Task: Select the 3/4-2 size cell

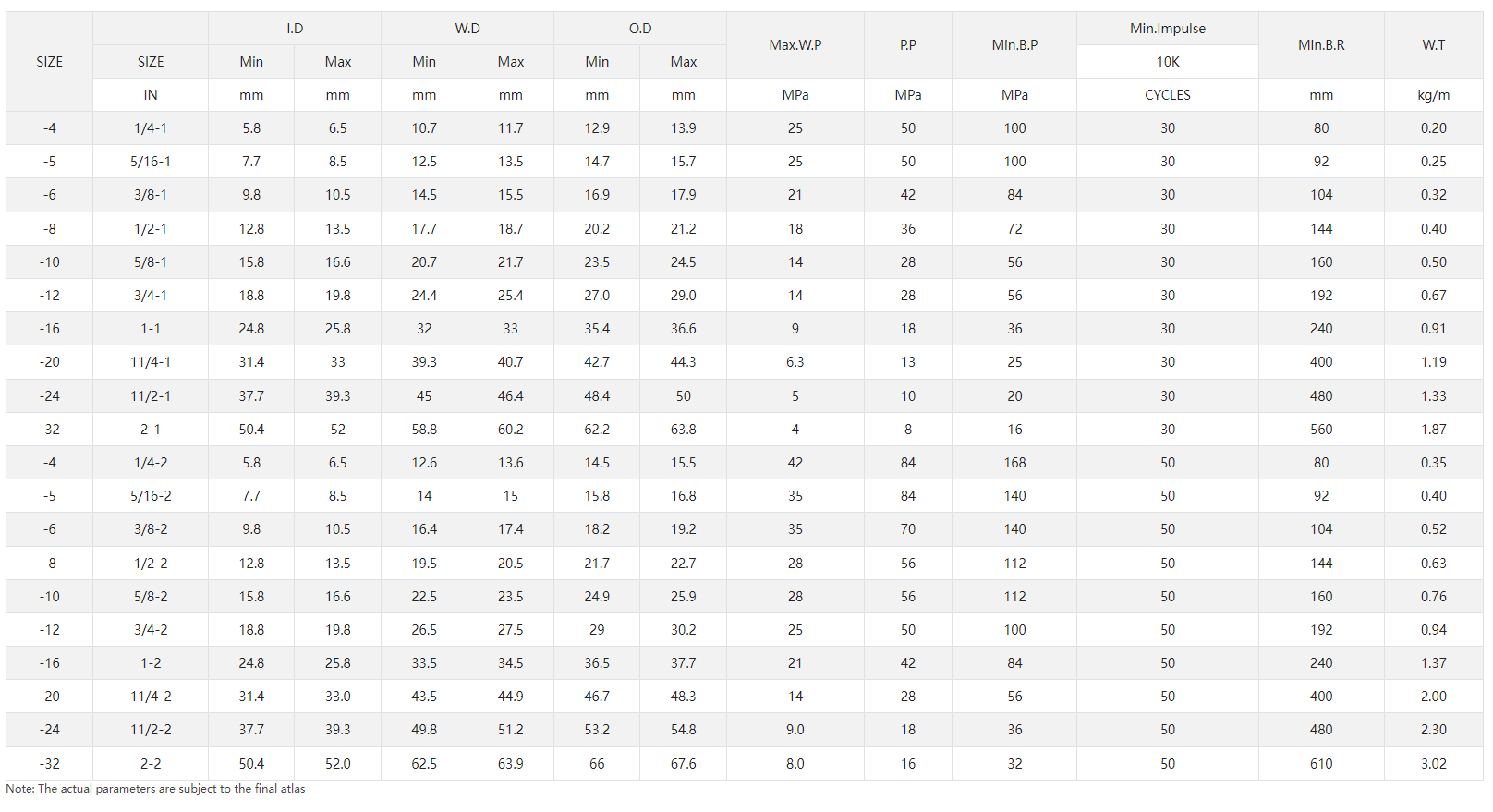Action: click(x=151, y=630)
